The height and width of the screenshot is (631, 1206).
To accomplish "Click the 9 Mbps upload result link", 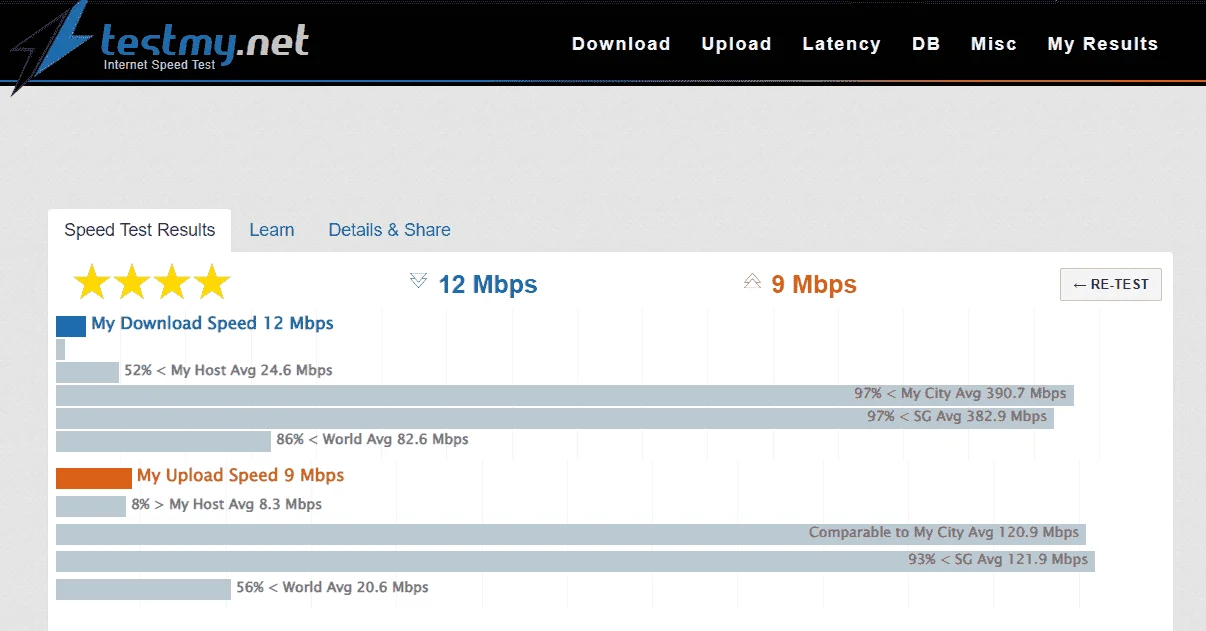I will coord(814,285).
